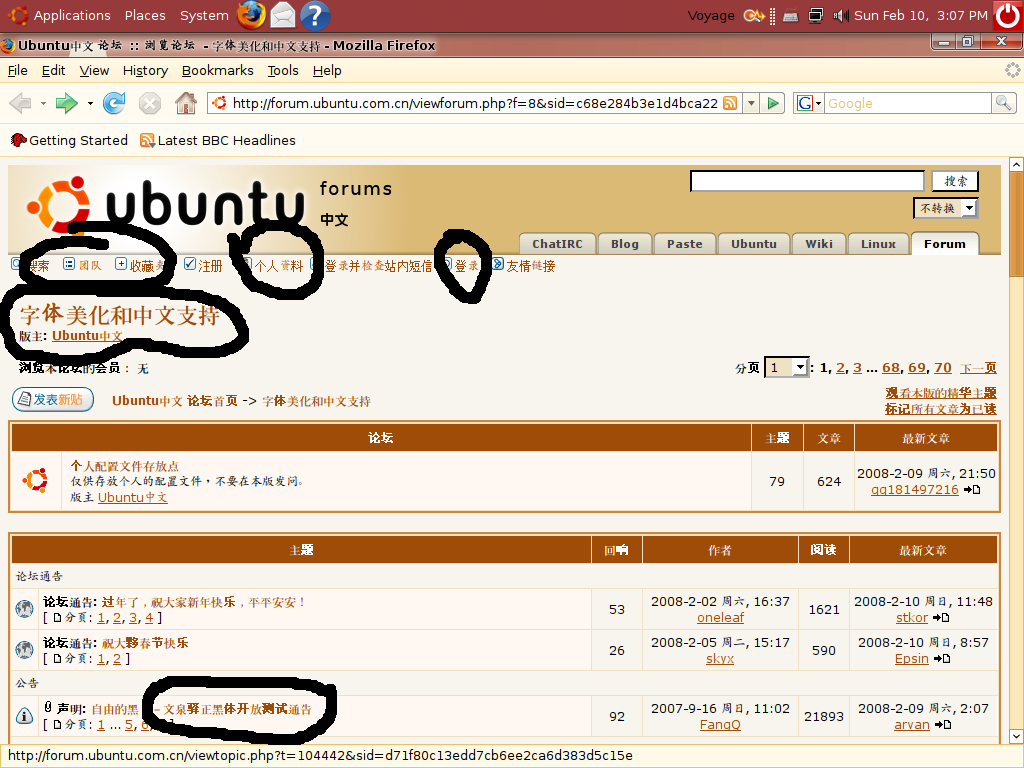Open the help launcher icon in panel
1024x768 pixels.
click(315, 15)
